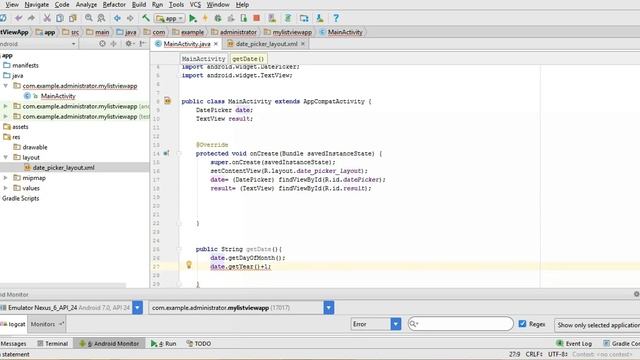This screenshot has width=640, height=360.
Task: Click the lightbulb intention icon at line 27
Action: click(x=189, y=264)
